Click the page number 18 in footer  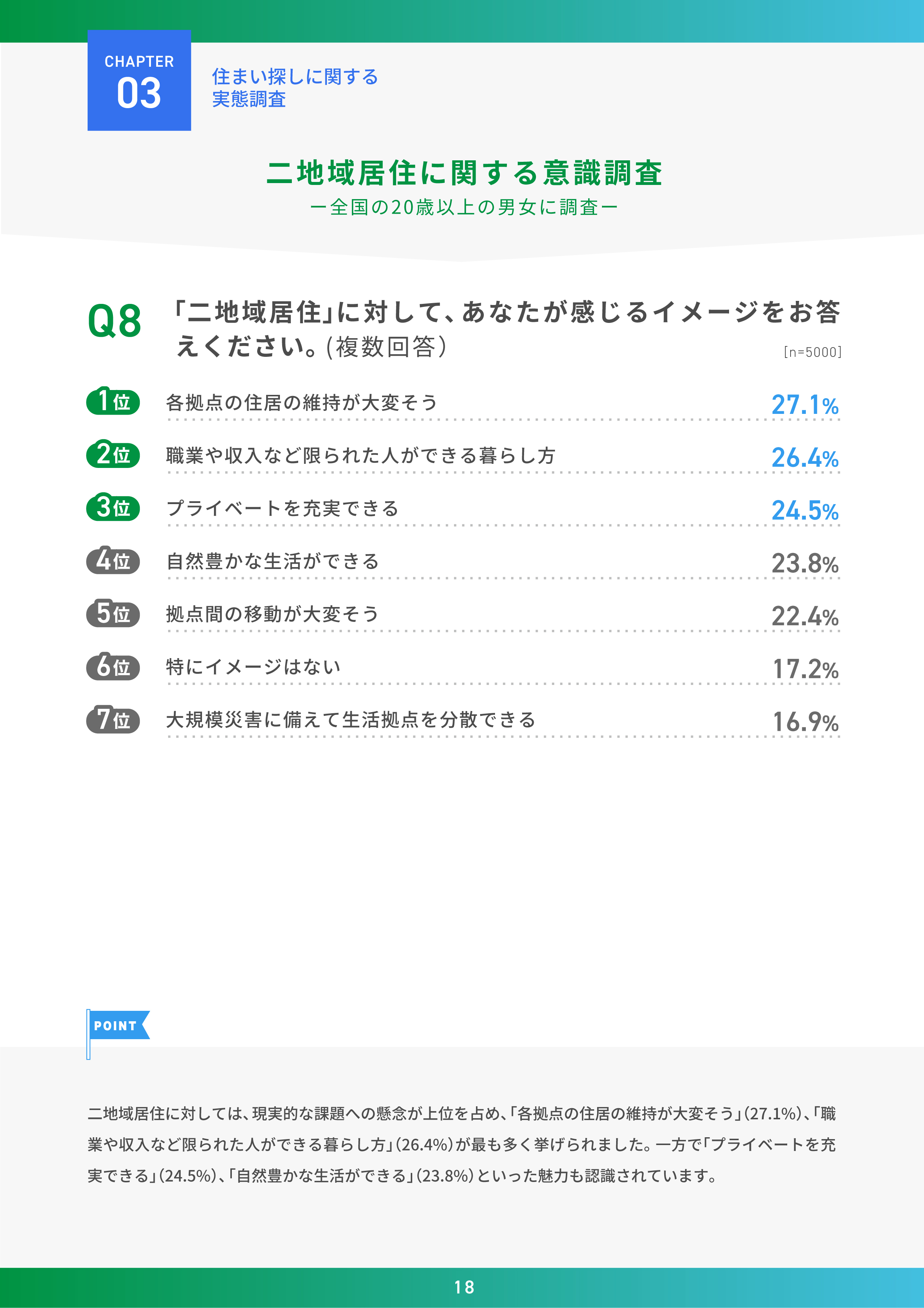[x=464, y=1287]
